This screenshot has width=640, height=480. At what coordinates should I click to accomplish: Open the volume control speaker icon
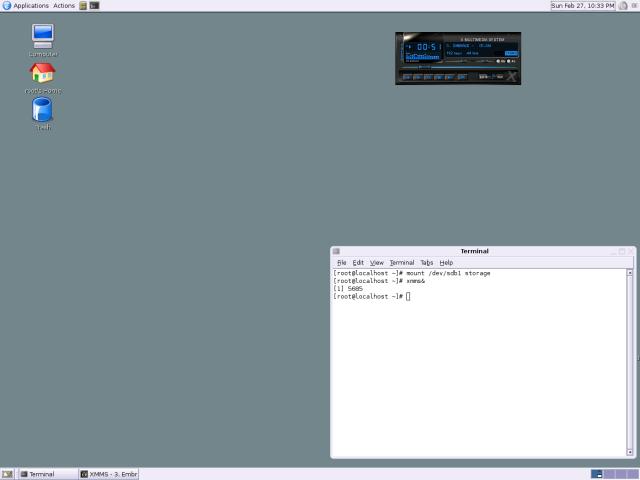(623, 6)
